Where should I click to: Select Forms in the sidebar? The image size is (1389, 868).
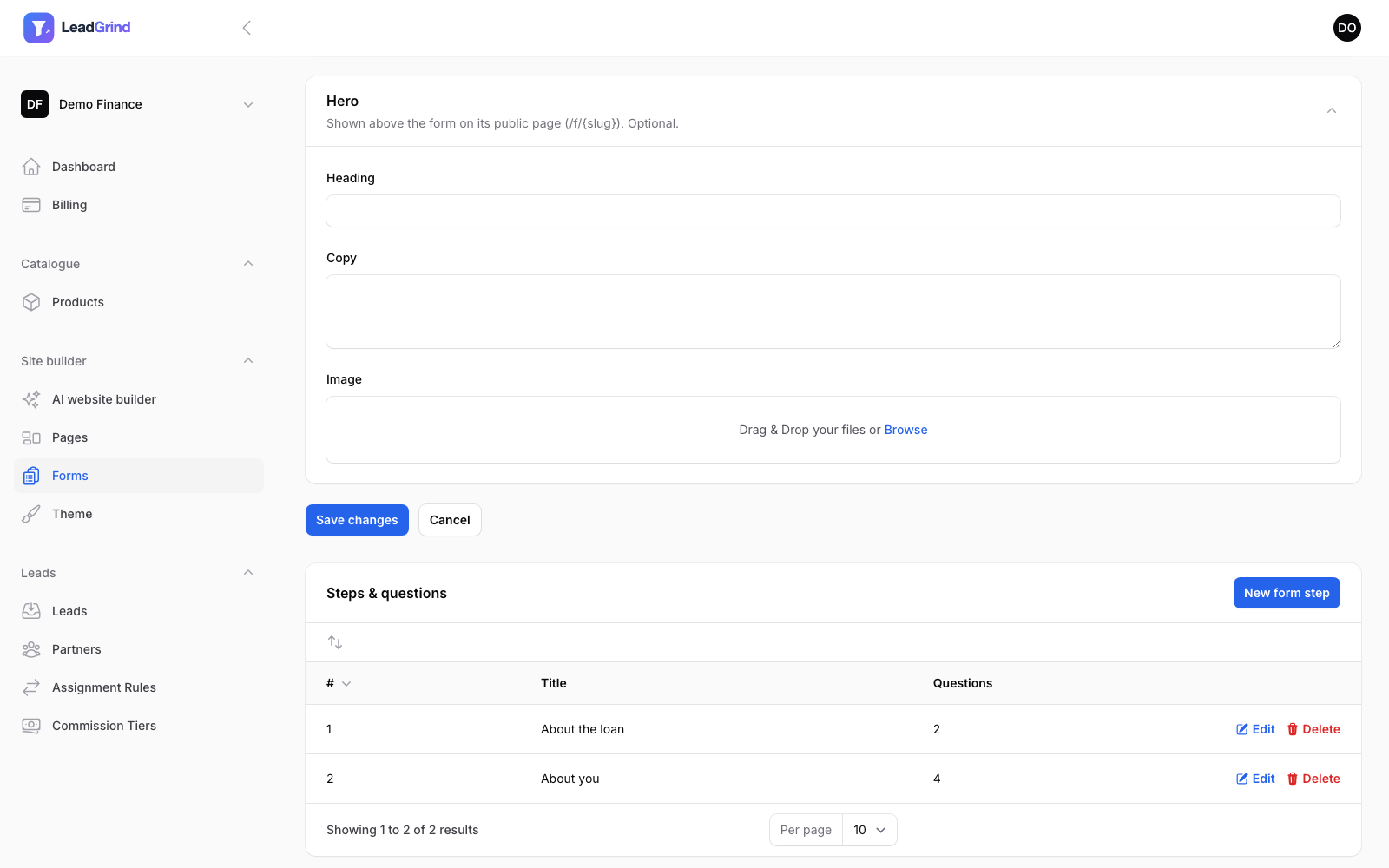[x=139, y=476]
